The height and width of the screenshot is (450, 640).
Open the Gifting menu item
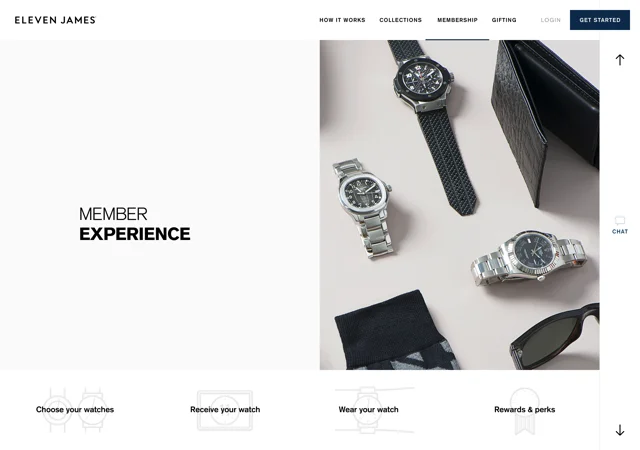tap(504, 20)
